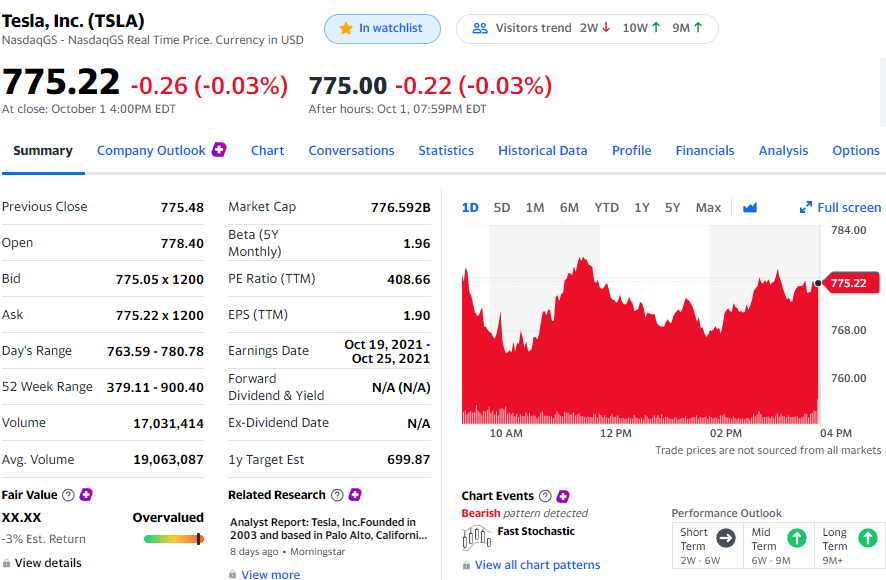
Task: Click the lock icon beside View more
Action: [232, 574]
